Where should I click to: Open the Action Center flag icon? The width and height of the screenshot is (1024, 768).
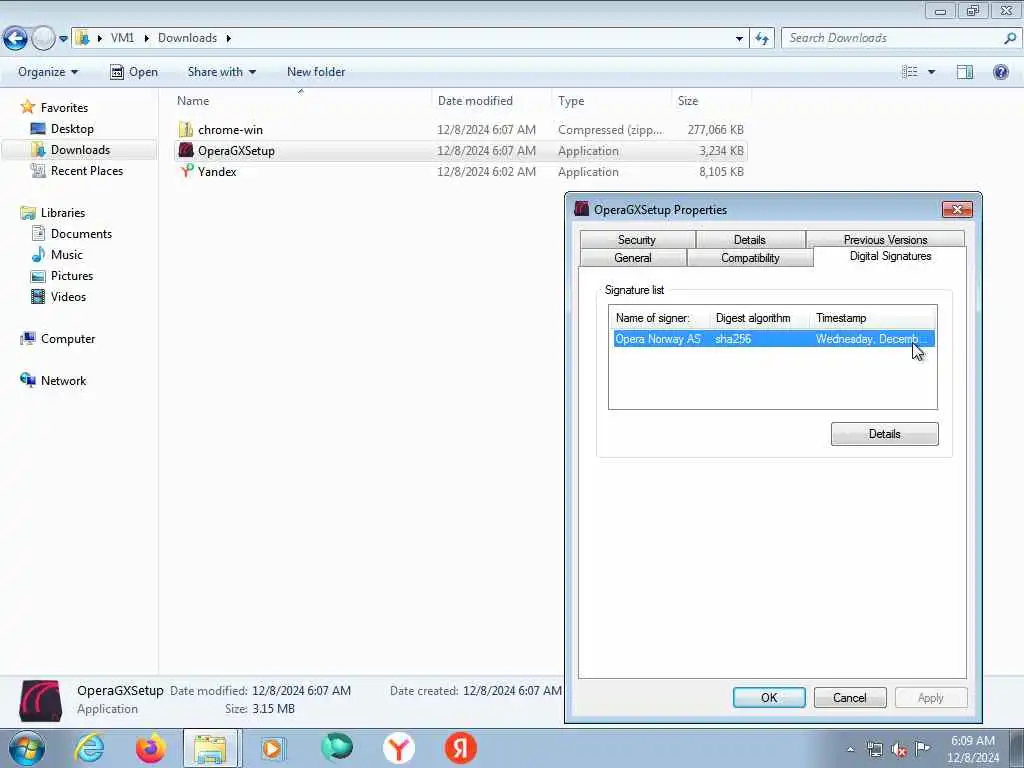pos(922,748)
